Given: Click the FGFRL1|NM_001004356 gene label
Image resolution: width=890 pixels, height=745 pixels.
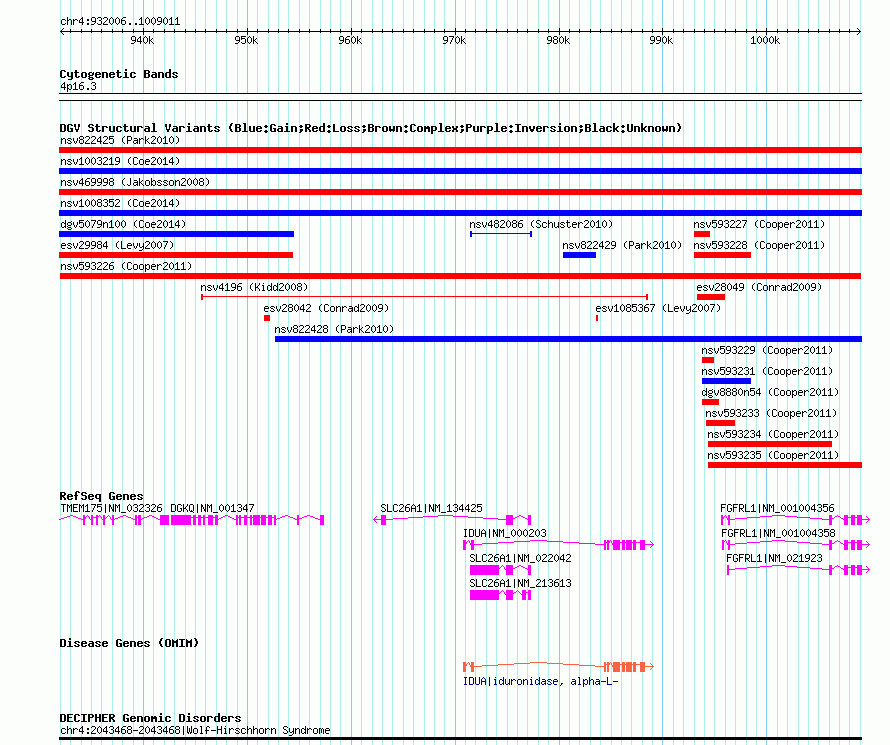Looking at the screenshot, I should click(x=777, y=508).
